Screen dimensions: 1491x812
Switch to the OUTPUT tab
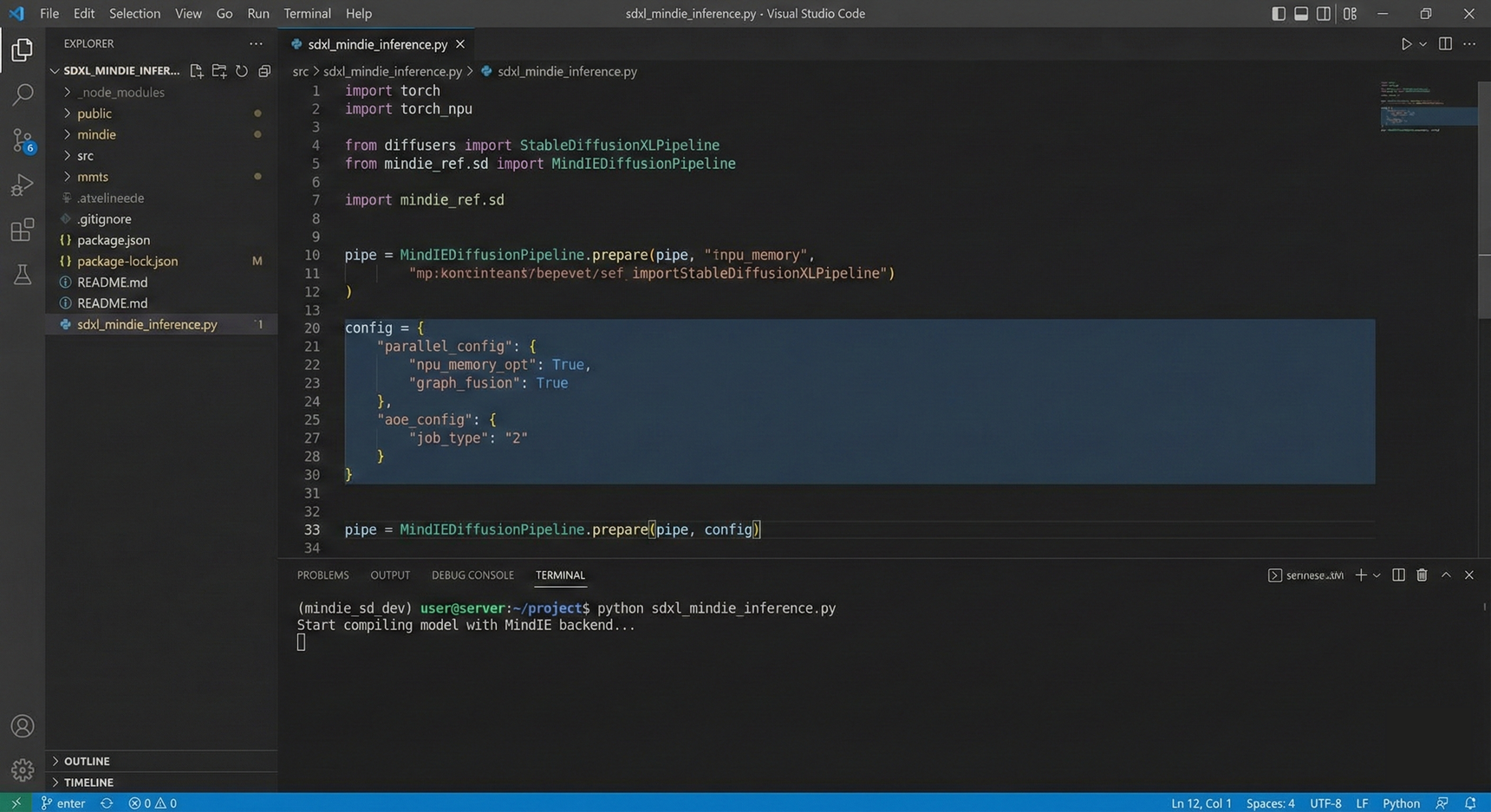[x=390, y=575]
